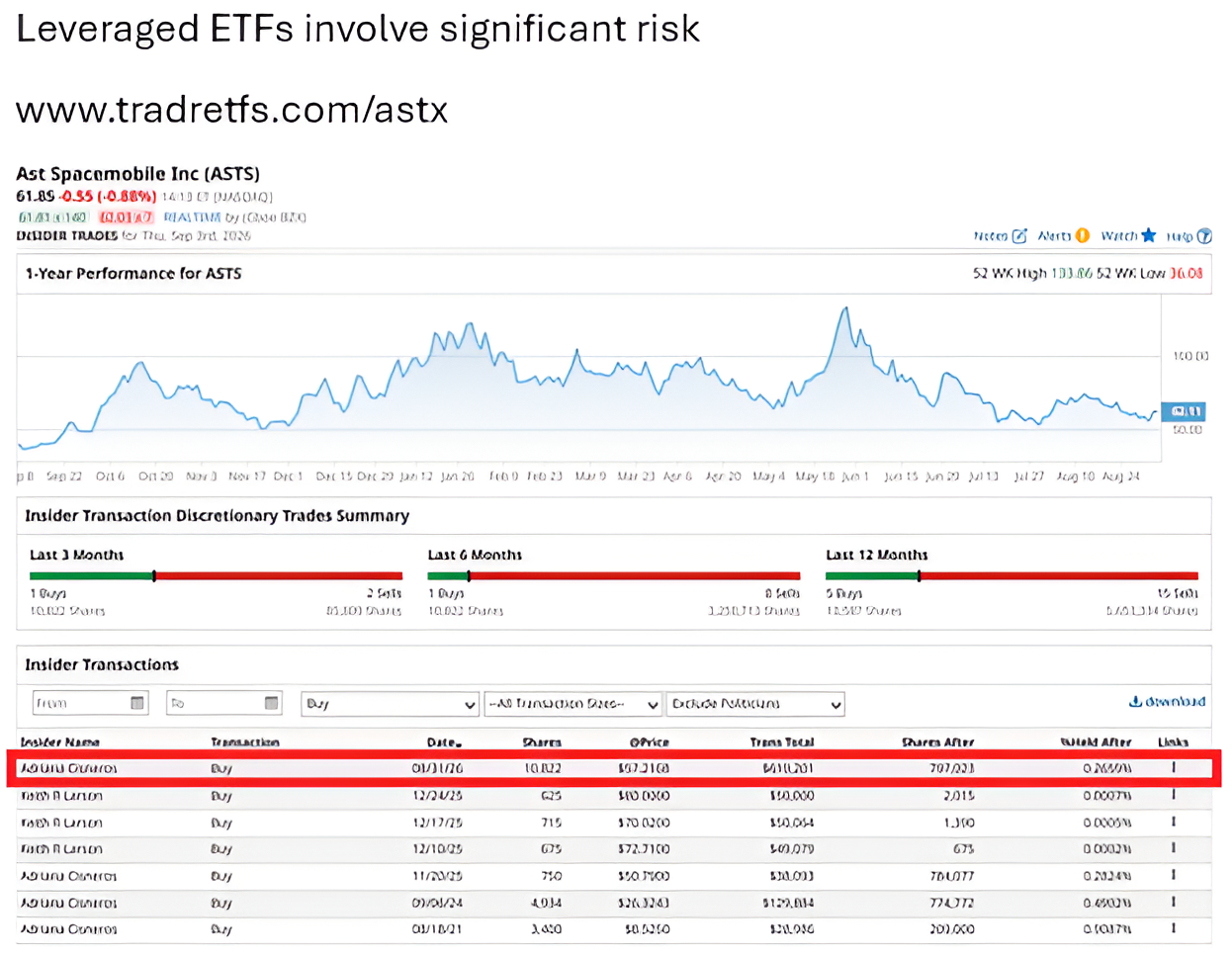The height and width of the screenshot is (957, 1232).
Task: Open the Links icon in the 01/31/26 row
Action: pyautogui.click(x=1174, y=767)
